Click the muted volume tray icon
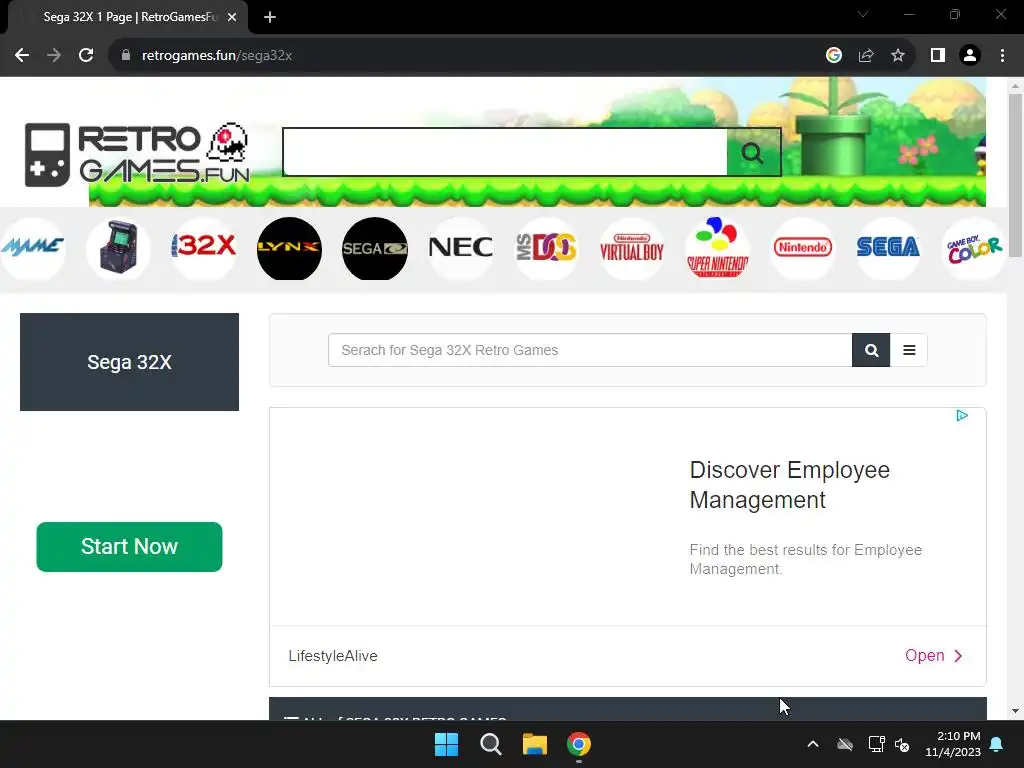 [903, 744]
